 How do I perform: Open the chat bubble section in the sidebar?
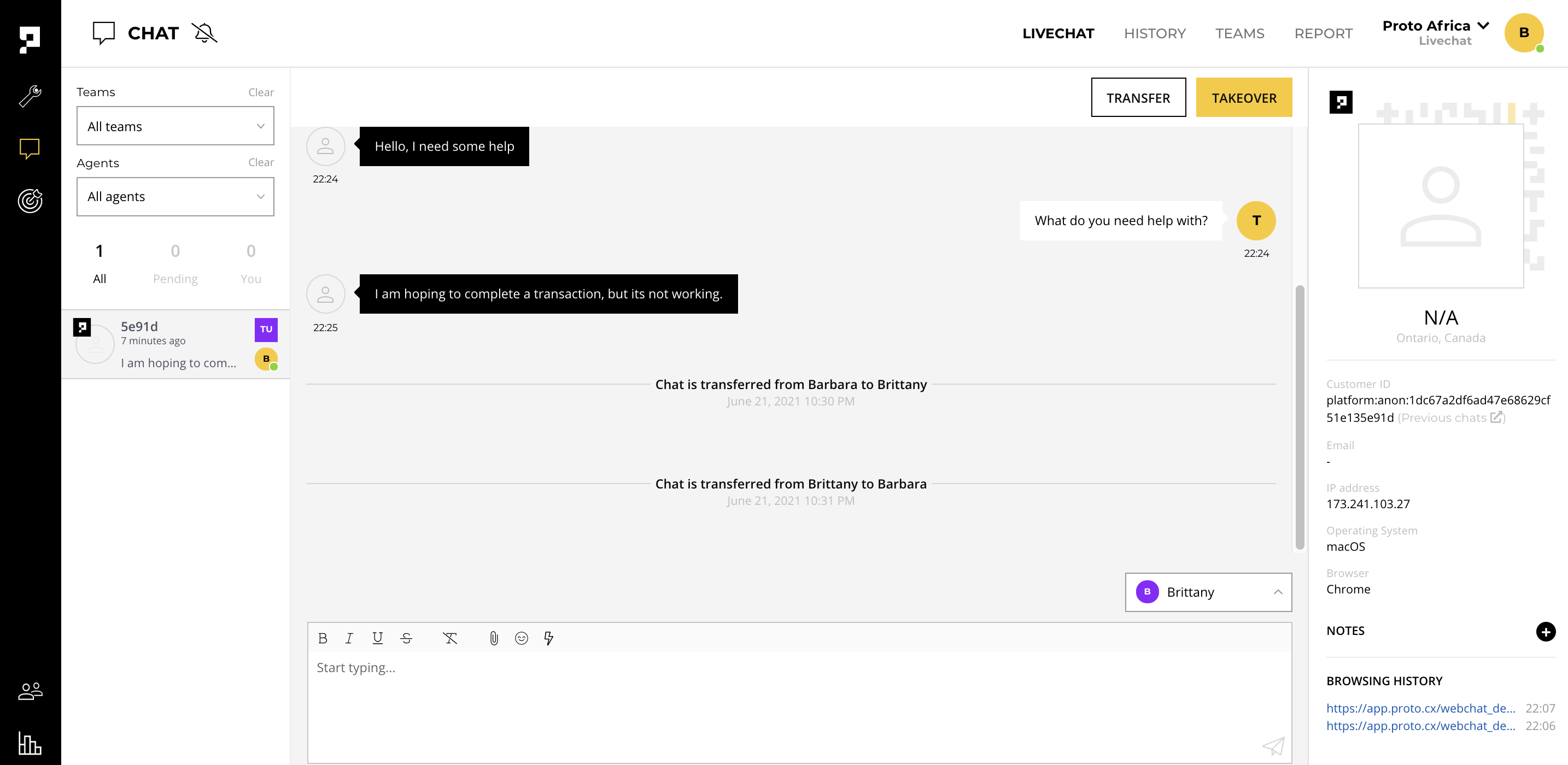[29, 149]
